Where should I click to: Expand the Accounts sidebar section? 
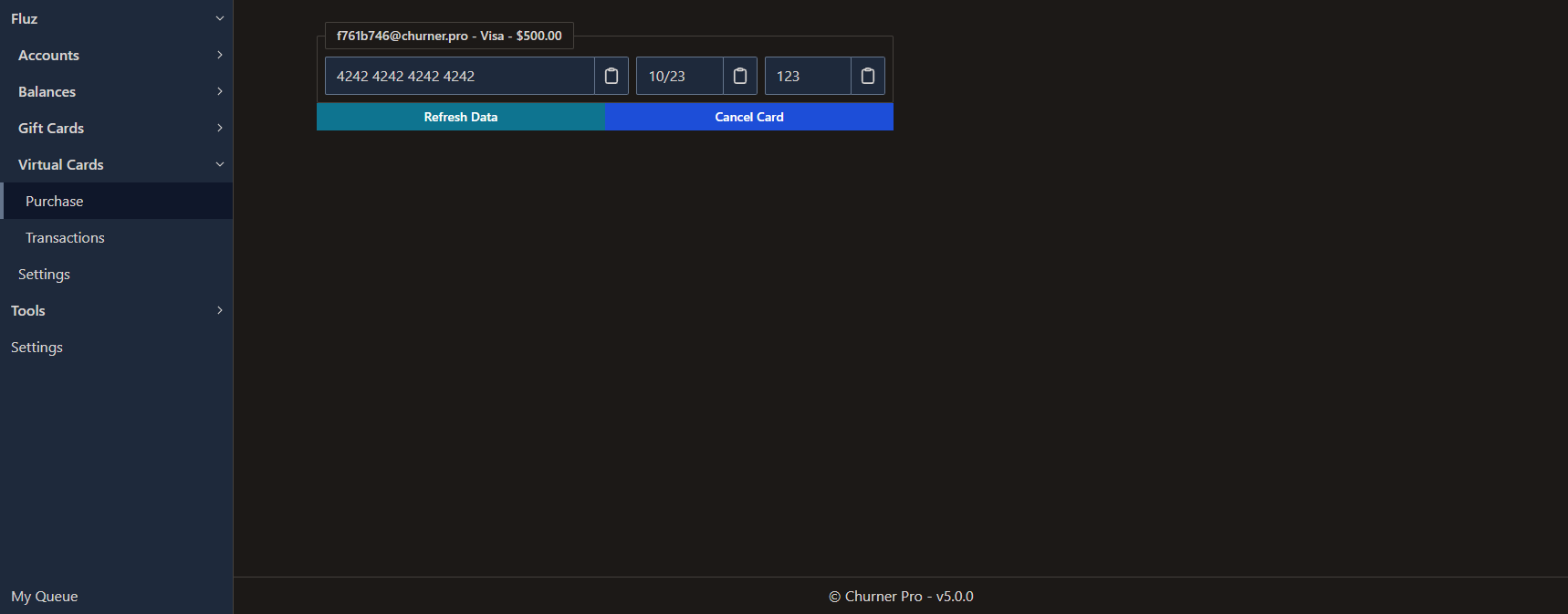116,55
